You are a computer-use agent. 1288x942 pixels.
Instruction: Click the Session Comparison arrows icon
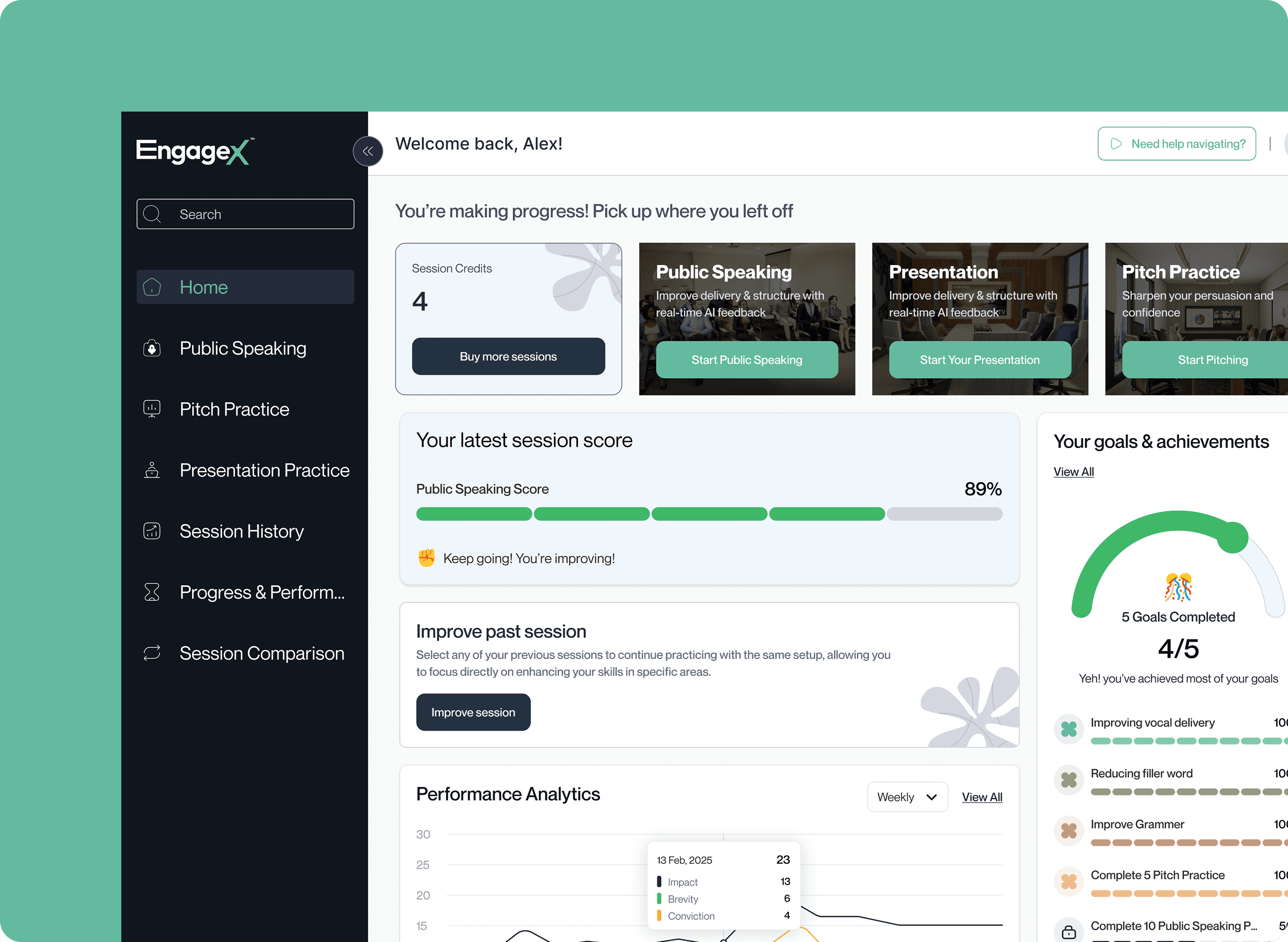[152, 653]
